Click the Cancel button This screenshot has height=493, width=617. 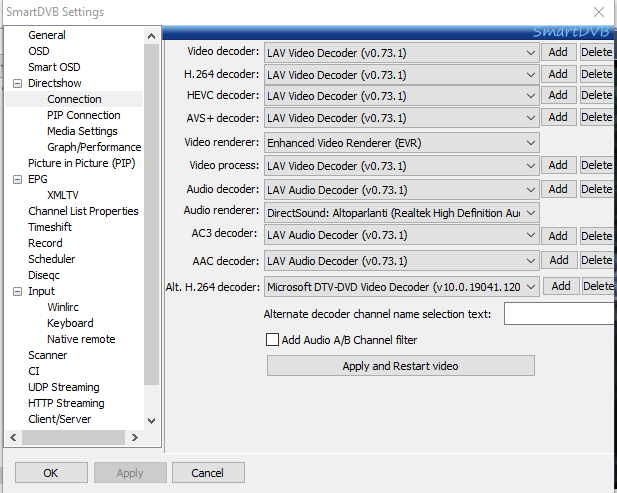[208, 473]
